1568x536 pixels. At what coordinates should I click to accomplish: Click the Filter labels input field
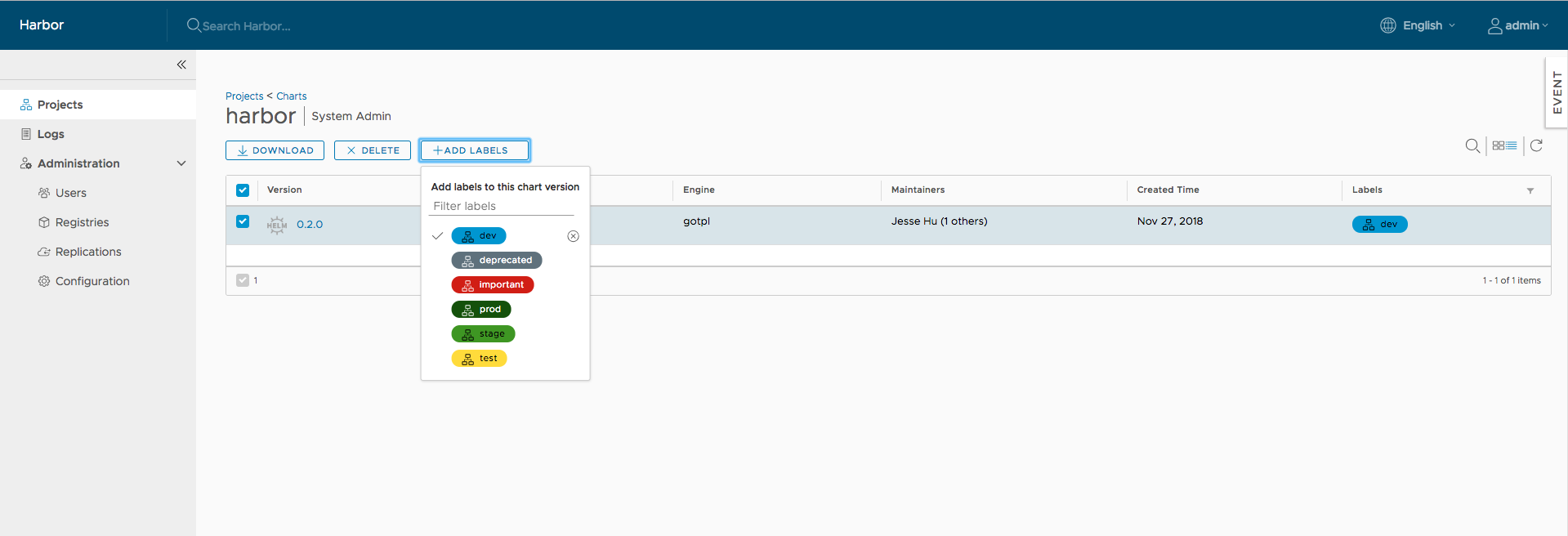tap(502, 206)
